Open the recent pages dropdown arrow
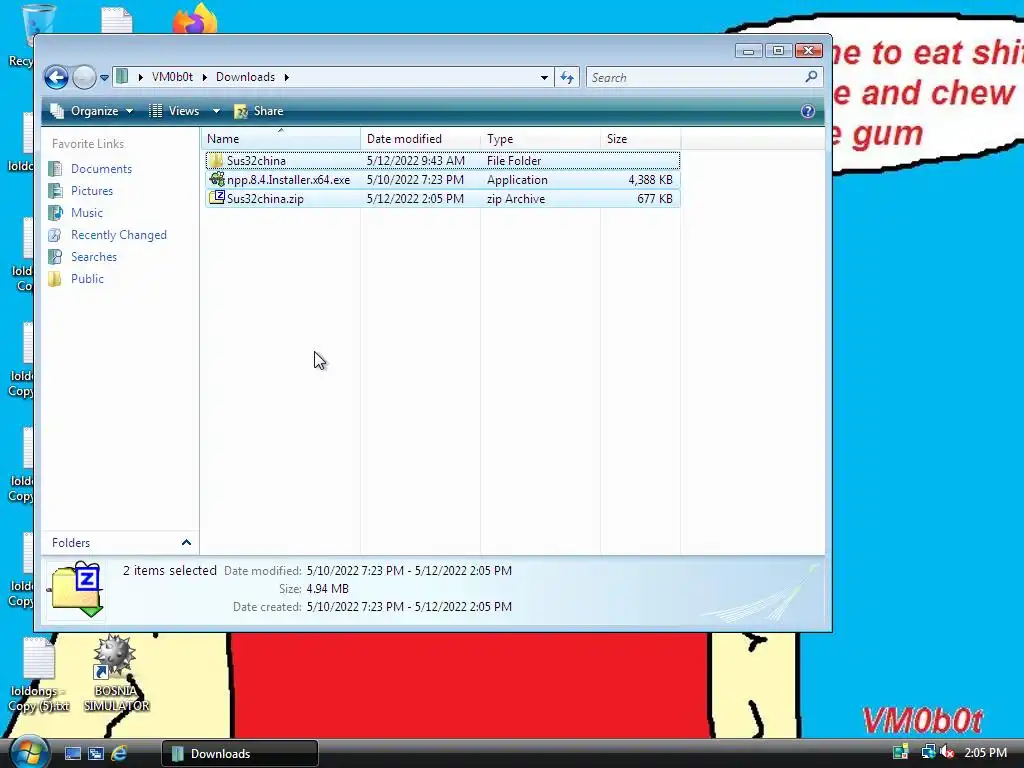1024x768 pixels. pos(104,78)
